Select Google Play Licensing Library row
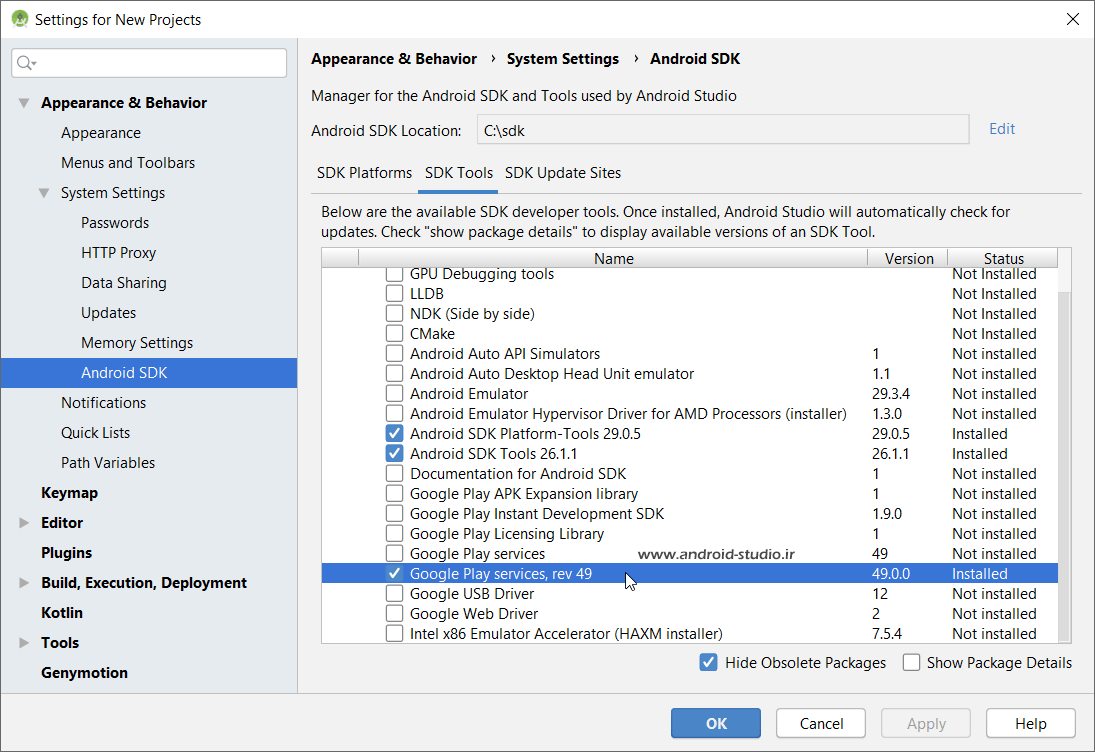The width and height of the screenshot is (1095, 752). pyautogui.click(x=689, y=534)
